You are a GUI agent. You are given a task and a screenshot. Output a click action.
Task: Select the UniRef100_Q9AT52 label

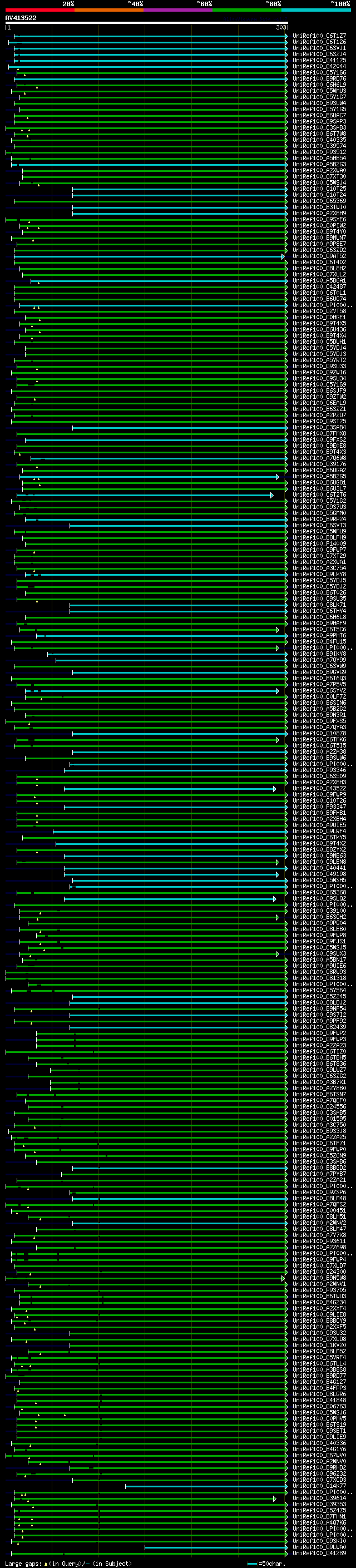click(319, 256)
